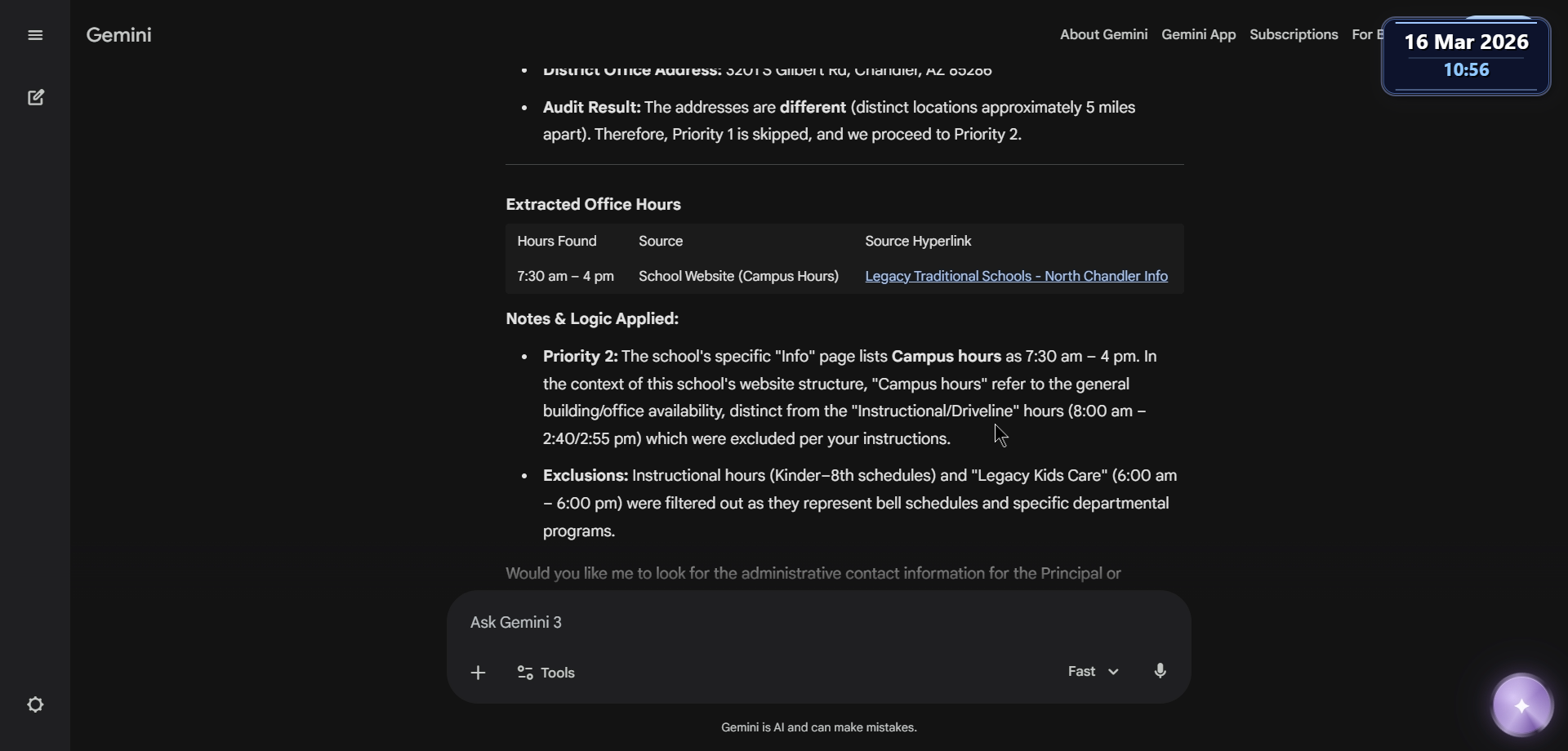Viewport: 1568px width, 751px height.
Task: Click the Gemini logo text
Action: click(119, 35)
